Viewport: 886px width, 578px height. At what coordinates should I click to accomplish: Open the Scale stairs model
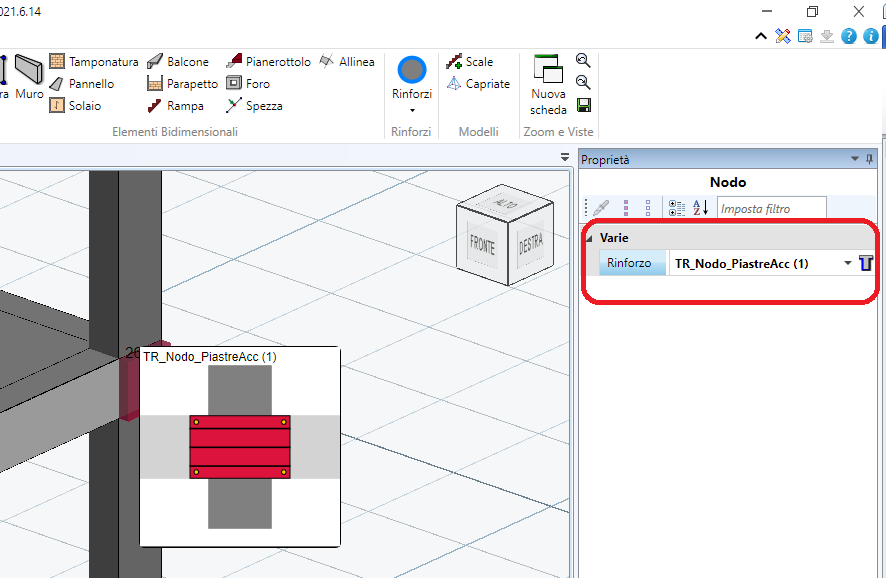point(470,62)
